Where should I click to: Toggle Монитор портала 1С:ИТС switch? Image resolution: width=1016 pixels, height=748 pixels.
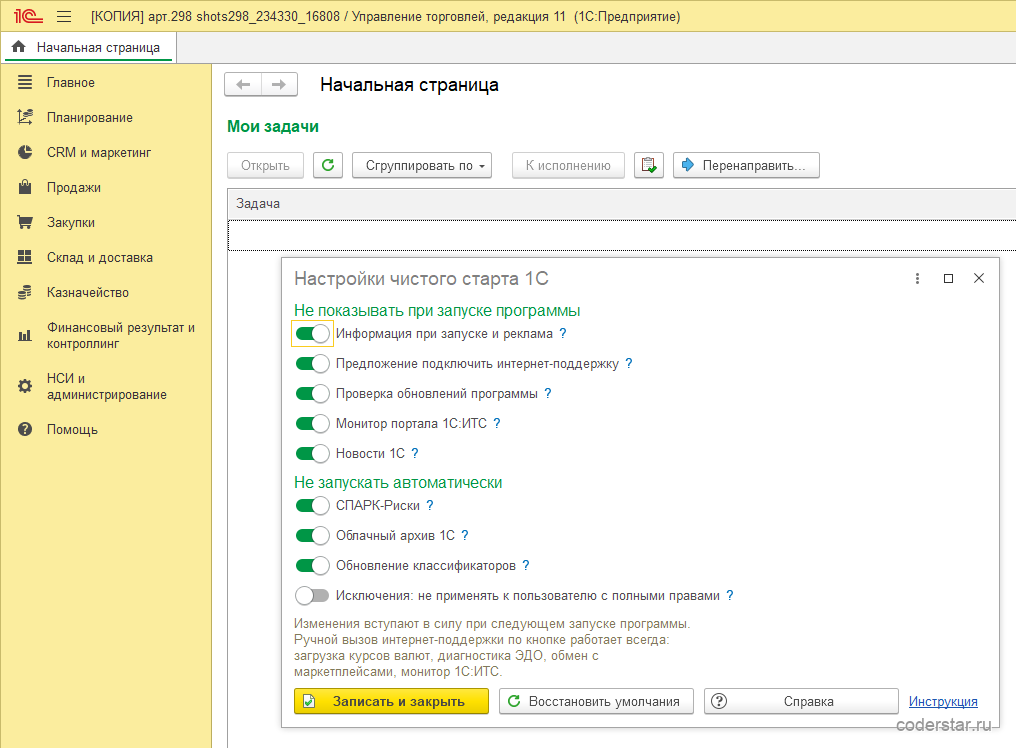(312, 423)
